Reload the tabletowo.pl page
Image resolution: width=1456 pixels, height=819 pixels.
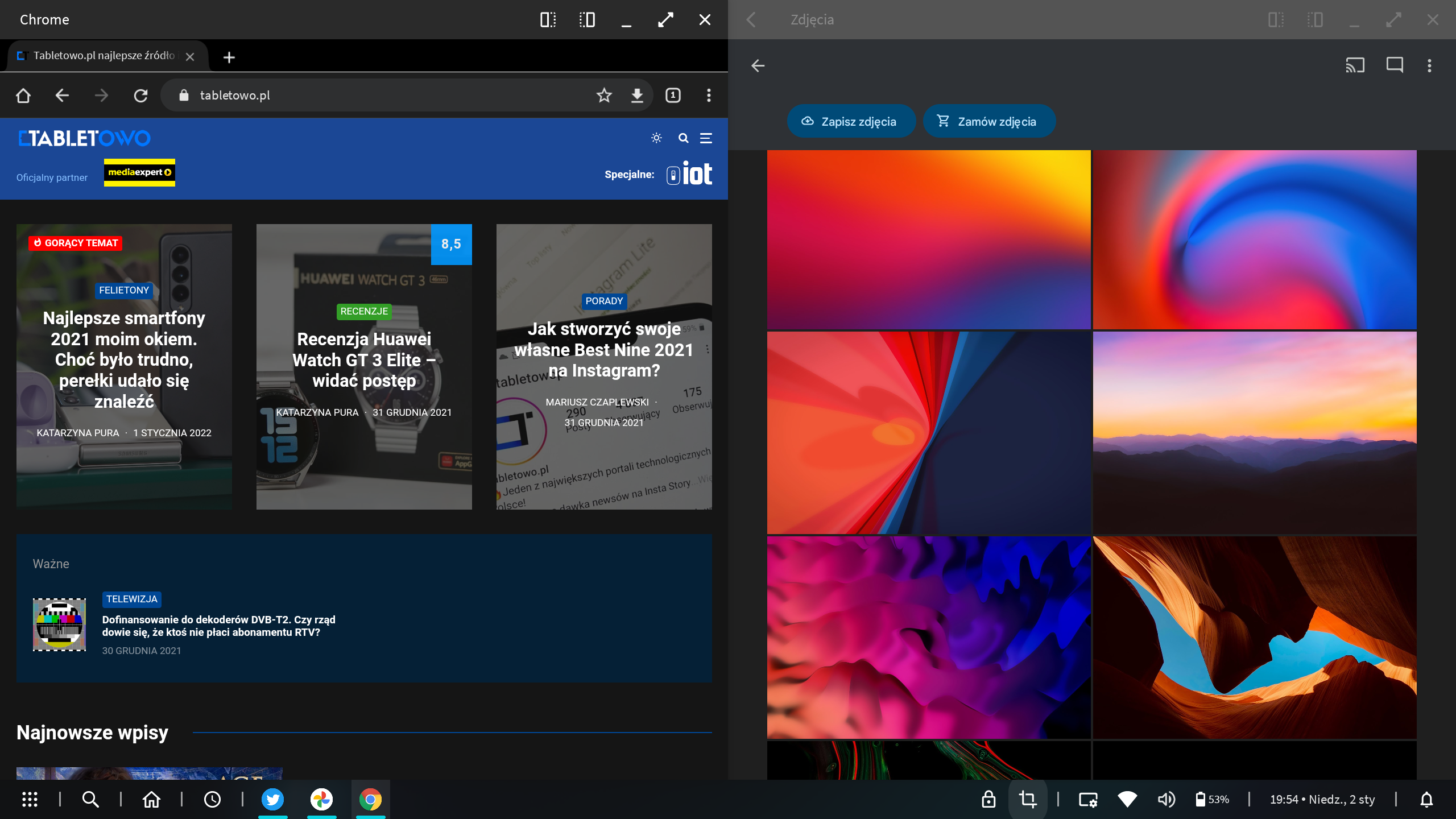pos(140,96)
